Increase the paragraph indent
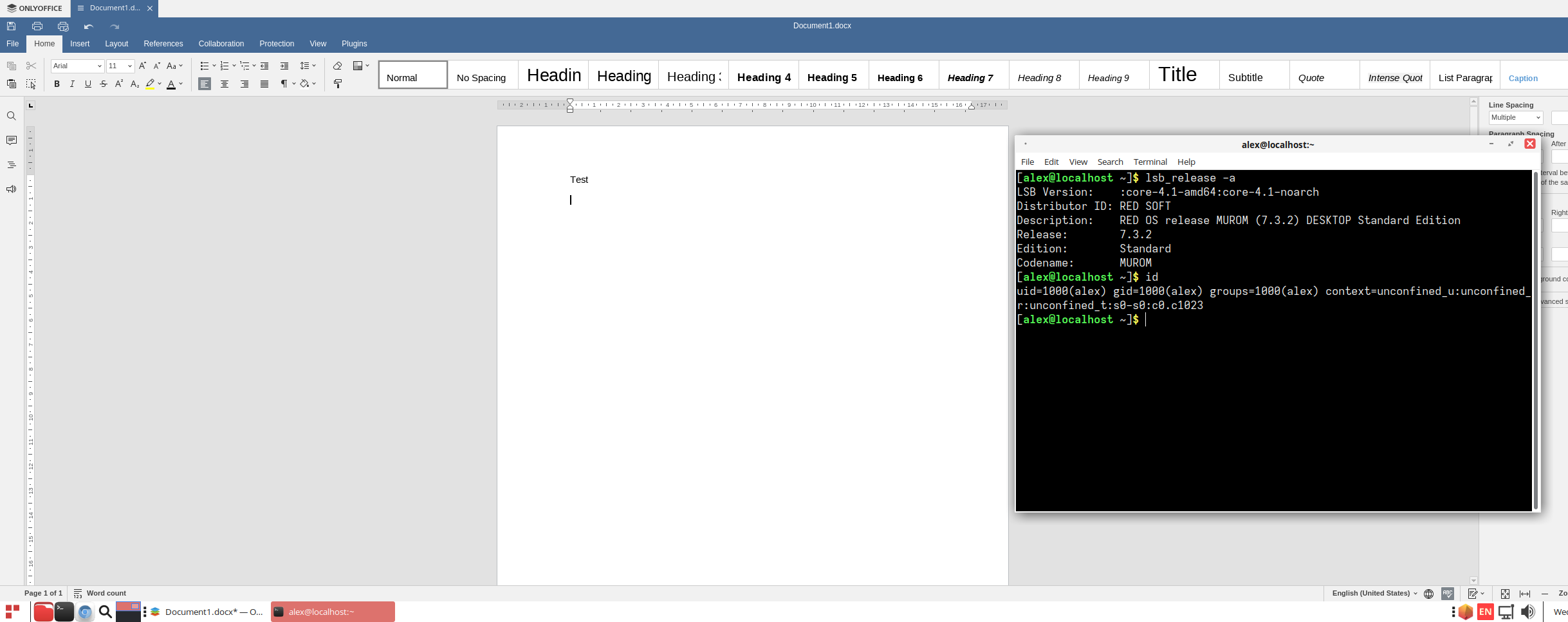The image size is (1568, 622). point(284,66)
